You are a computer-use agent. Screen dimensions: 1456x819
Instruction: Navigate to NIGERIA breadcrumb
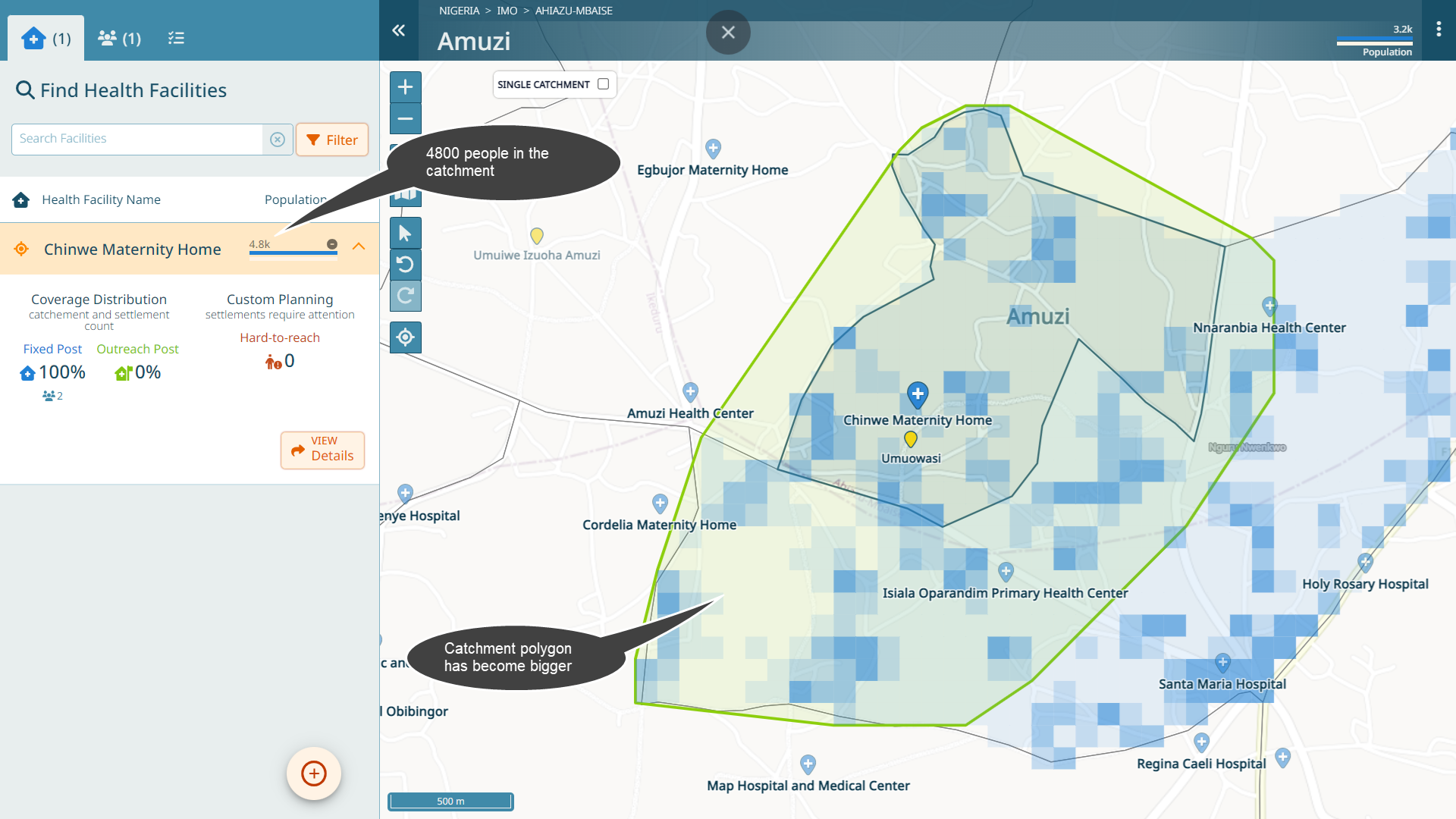[x=460, y=11]
